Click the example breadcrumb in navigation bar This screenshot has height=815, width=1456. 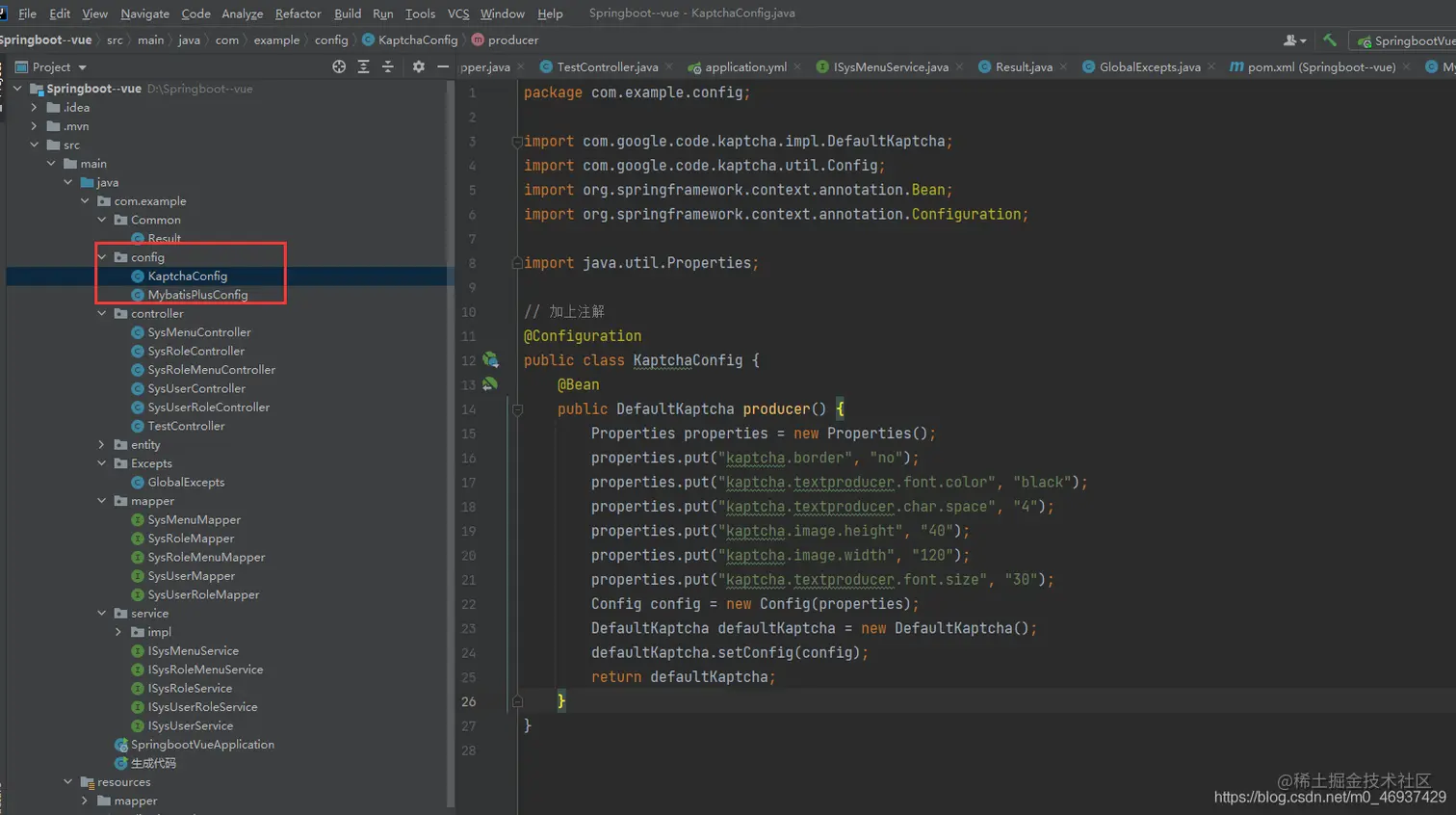pos(276,39)
